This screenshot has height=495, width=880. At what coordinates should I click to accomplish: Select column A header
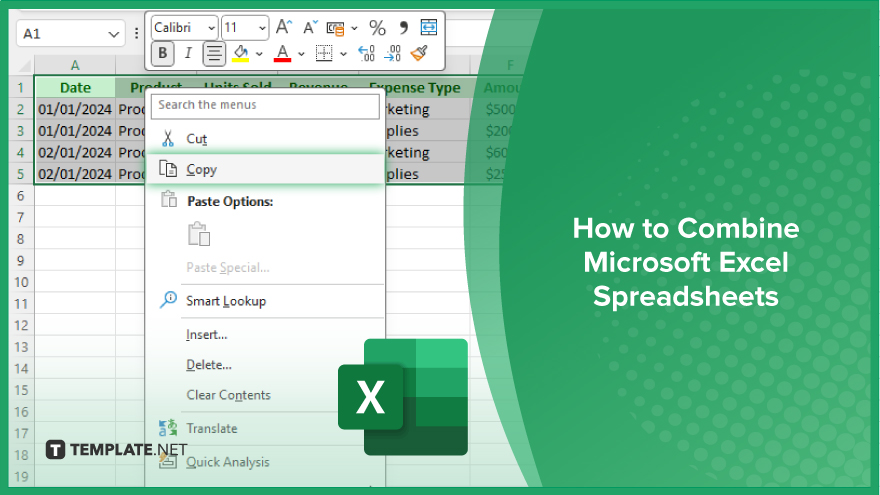(x=75, y=65)
